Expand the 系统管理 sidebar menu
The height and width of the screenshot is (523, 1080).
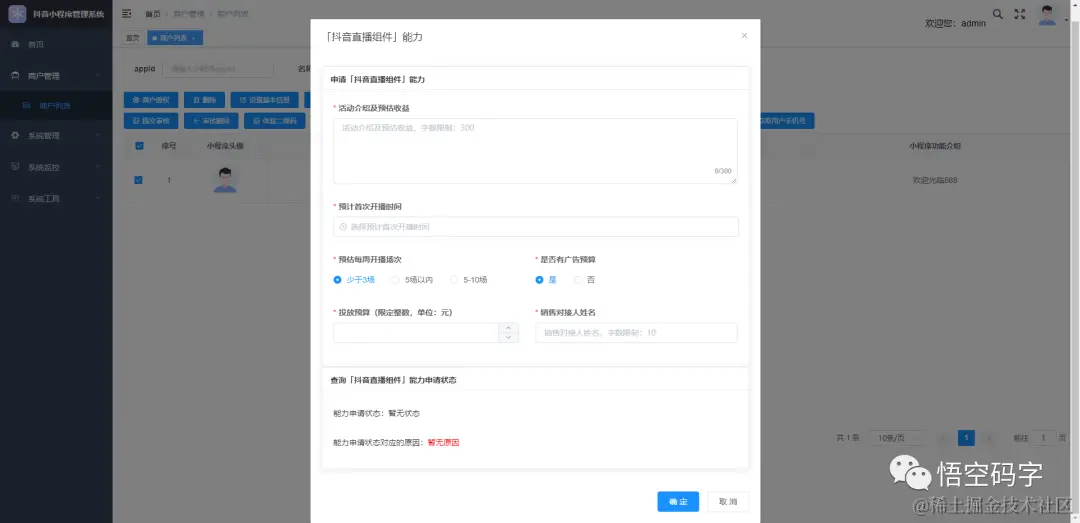coord(56,136)
